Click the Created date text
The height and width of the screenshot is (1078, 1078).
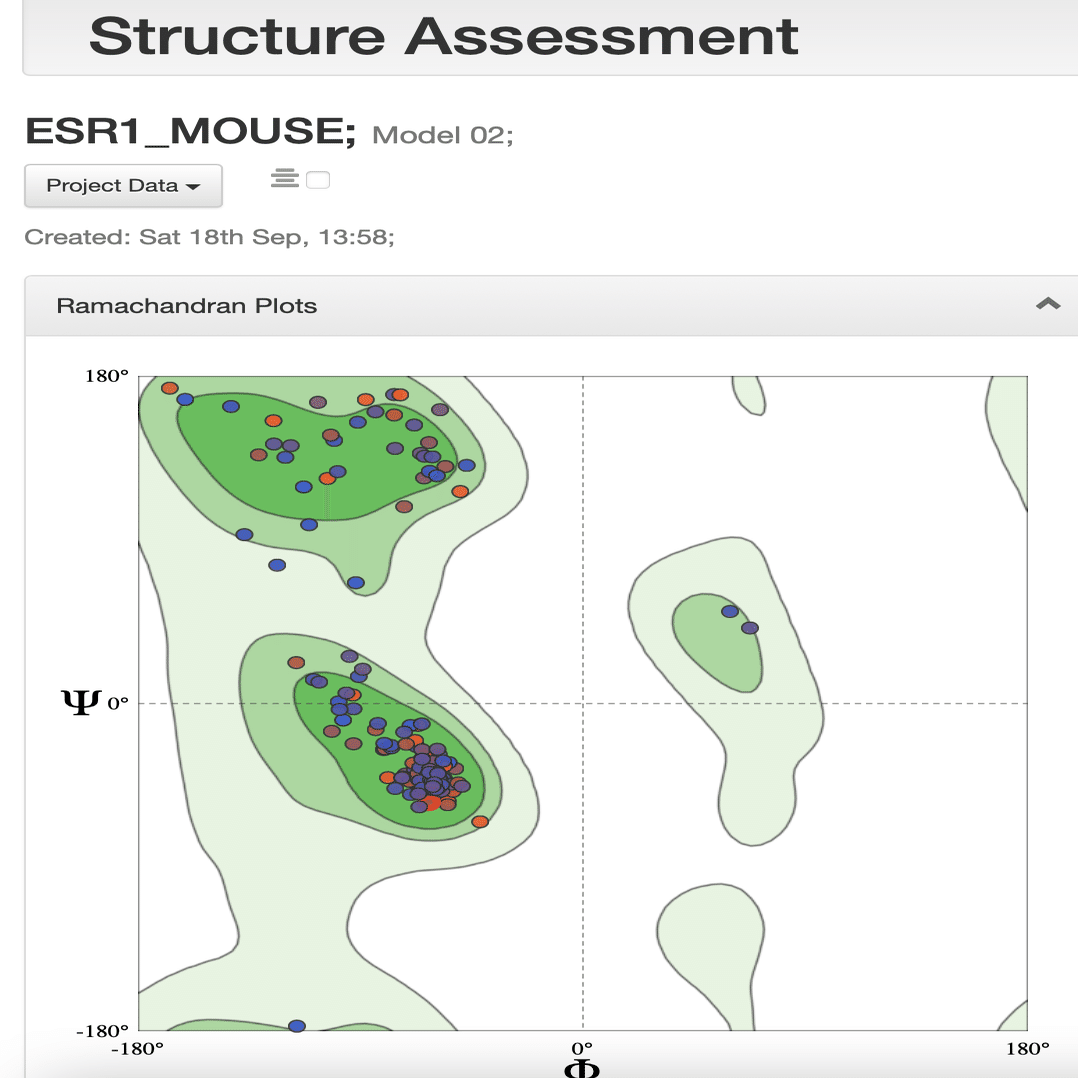(x=210, y=237)
